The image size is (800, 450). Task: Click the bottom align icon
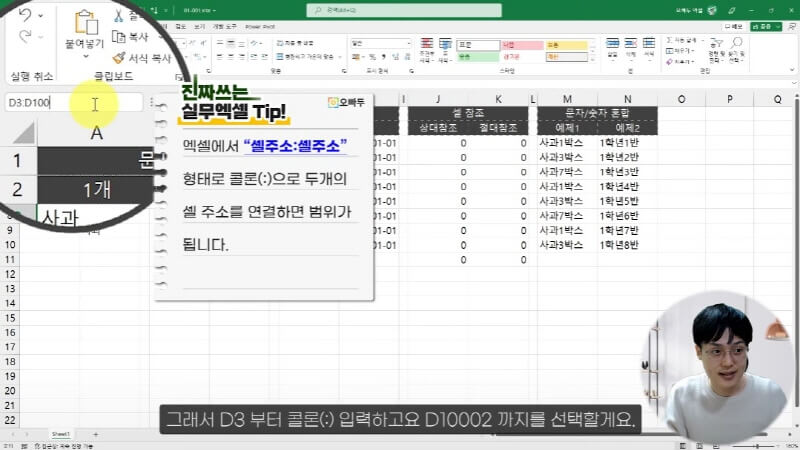click(x=242, y=43)
